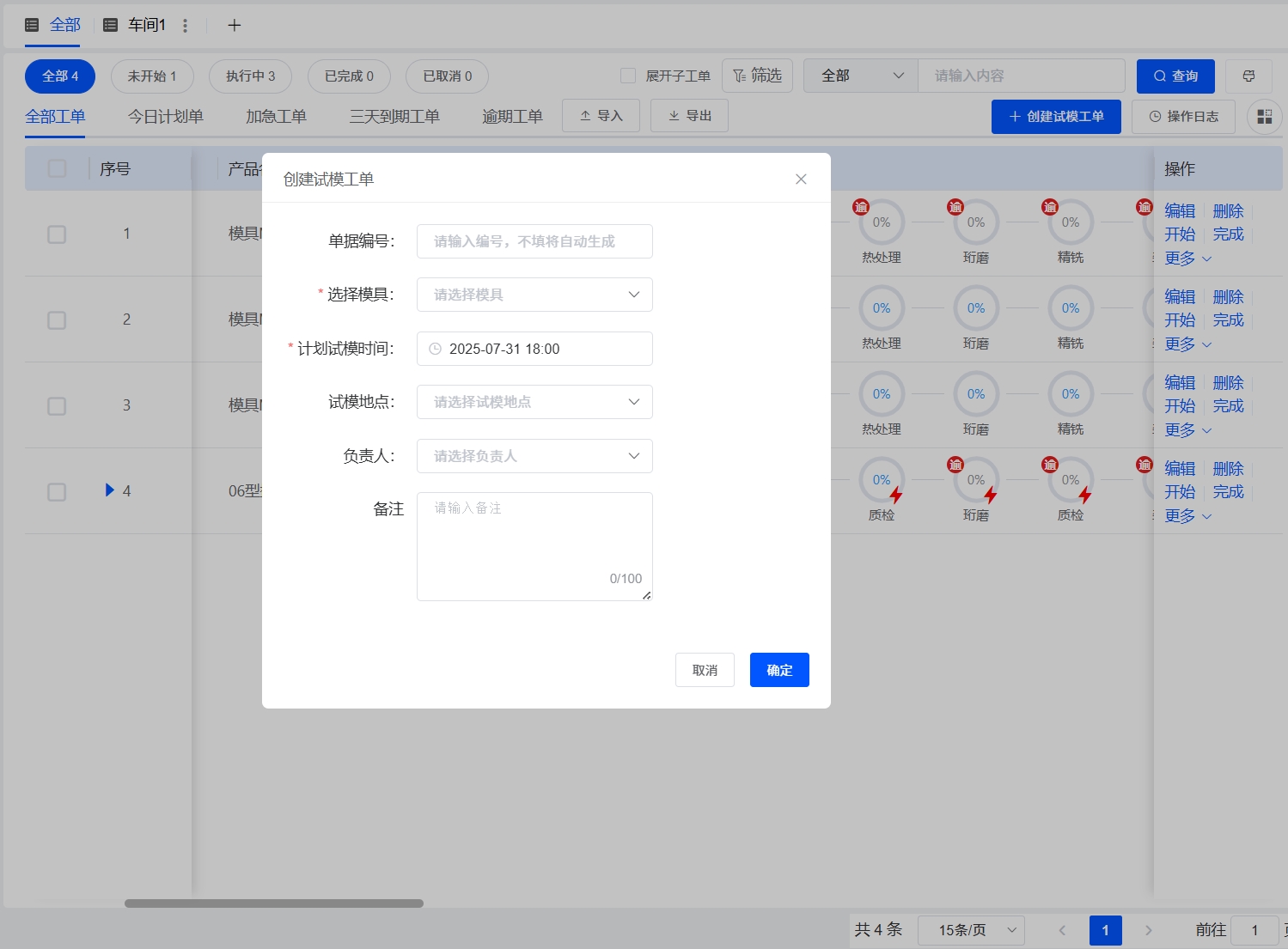Close the 创建试模工单 dialog
The image size is (1288, 949).
801,179
